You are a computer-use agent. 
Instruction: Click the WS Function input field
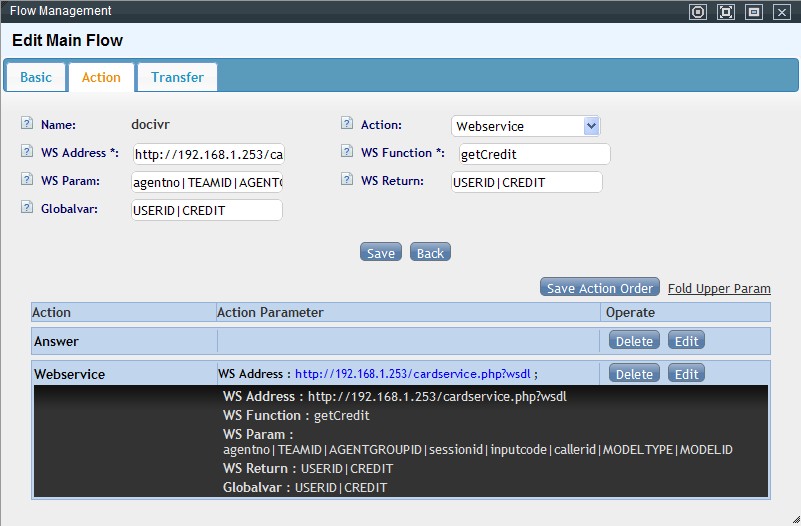click(534, 154)
